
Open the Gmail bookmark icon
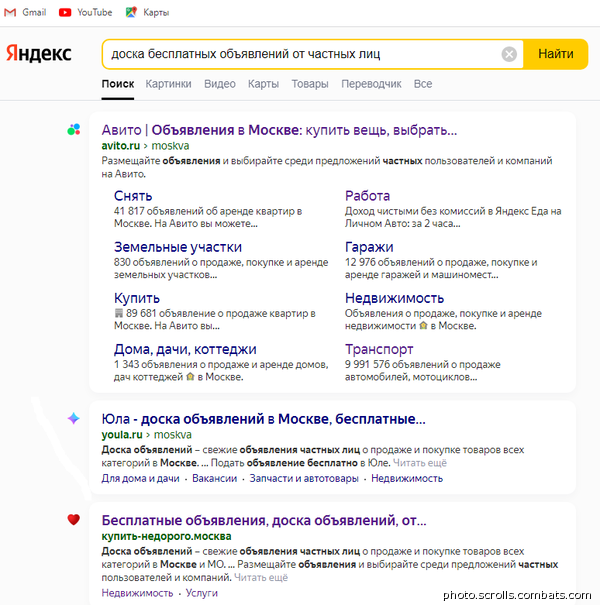(x=10, y=12)
